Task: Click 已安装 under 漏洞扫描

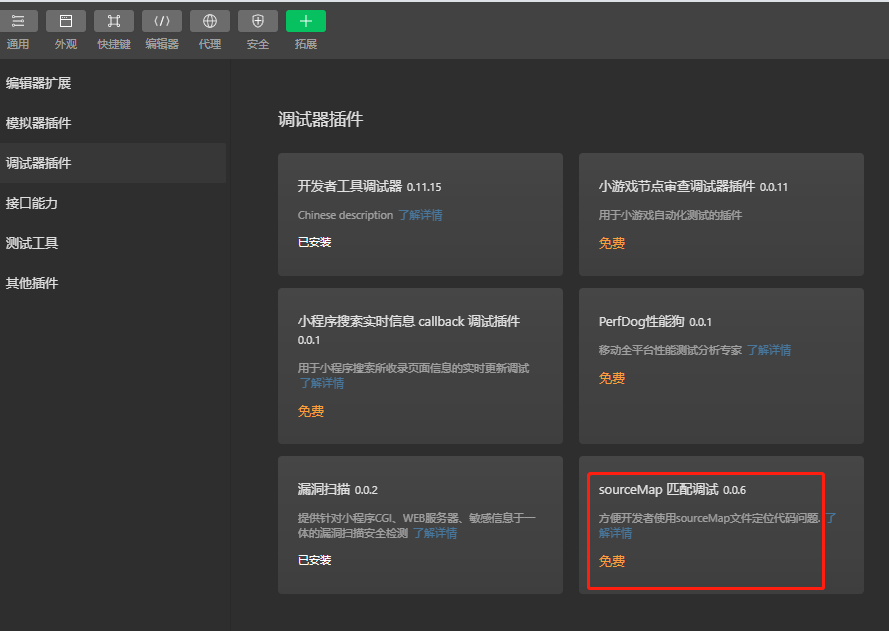Action: [315, 560]
